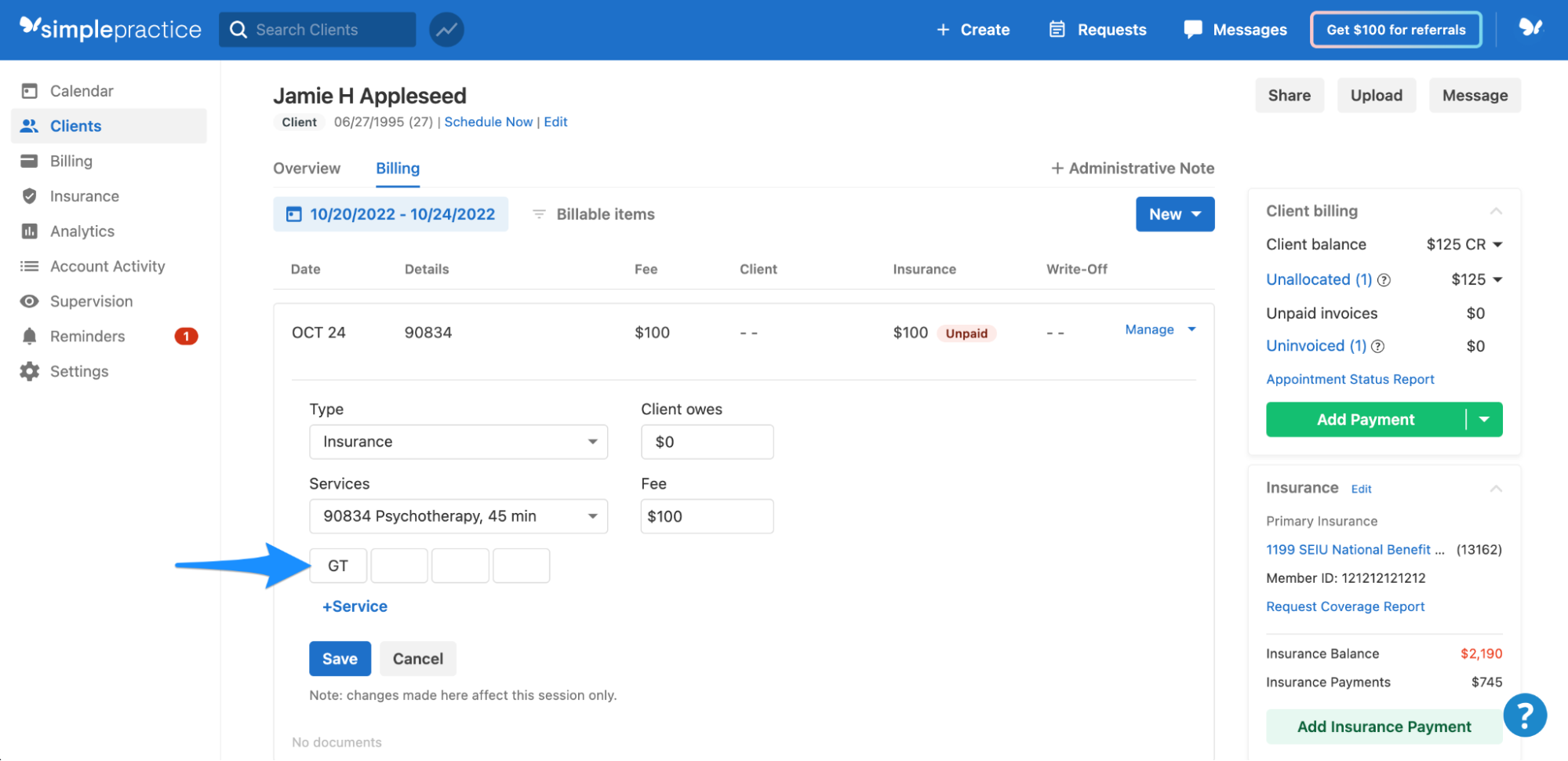Image resolution: width=1568 pixels, height=761 pixels.
Task: Select the Billing tab
Action: pyautogui.click(x=398, y=168)
